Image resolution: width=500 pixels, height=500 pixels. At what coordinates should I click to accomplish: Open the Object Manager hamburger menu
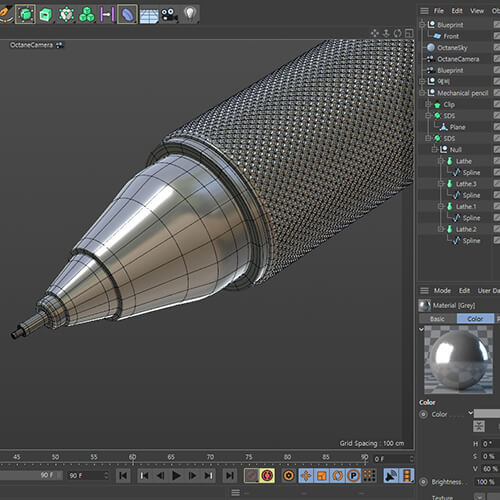pos(424,11)
